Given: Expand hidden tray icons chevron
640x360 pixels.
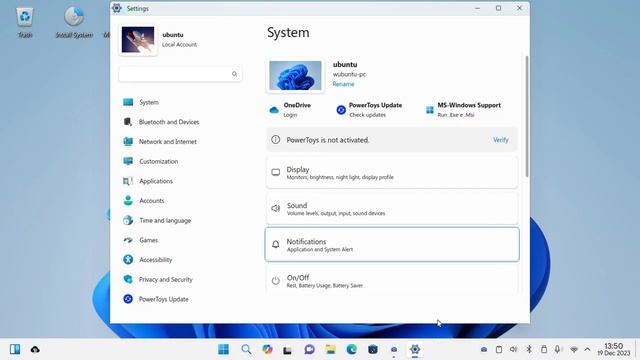Looking at the screenshot, I should [587, 349].
